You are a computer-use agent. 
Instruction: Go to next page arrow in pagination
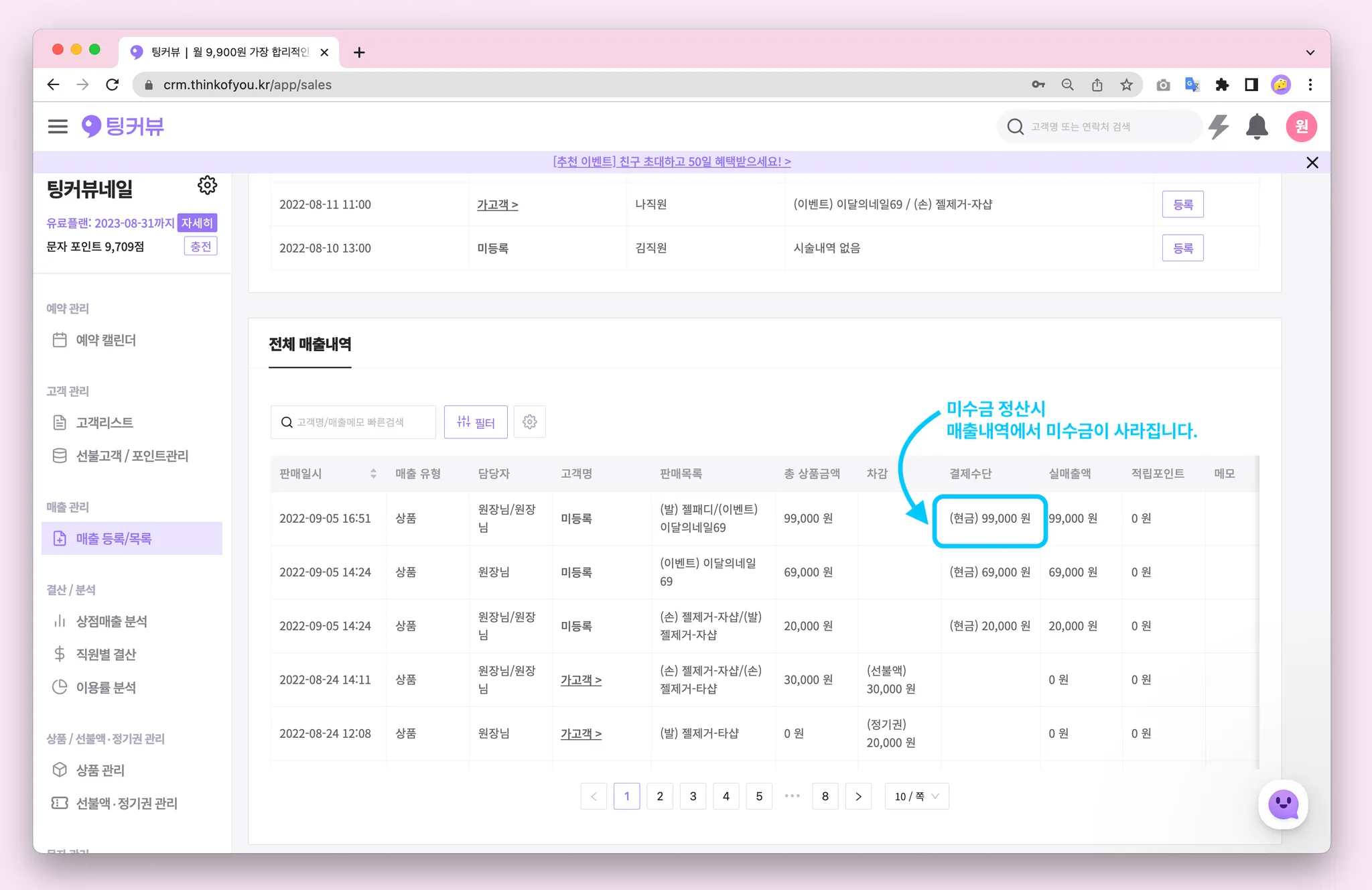[858, 796]
